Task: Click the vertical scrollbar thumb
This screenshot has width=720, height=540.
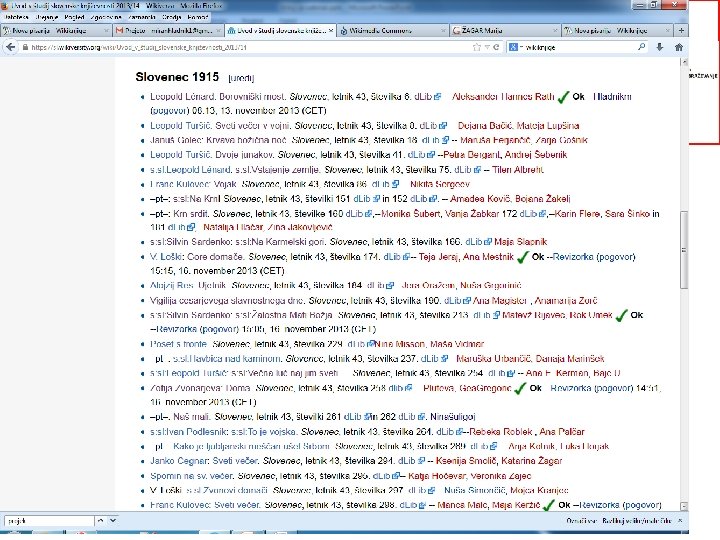Action: point(684,250)
